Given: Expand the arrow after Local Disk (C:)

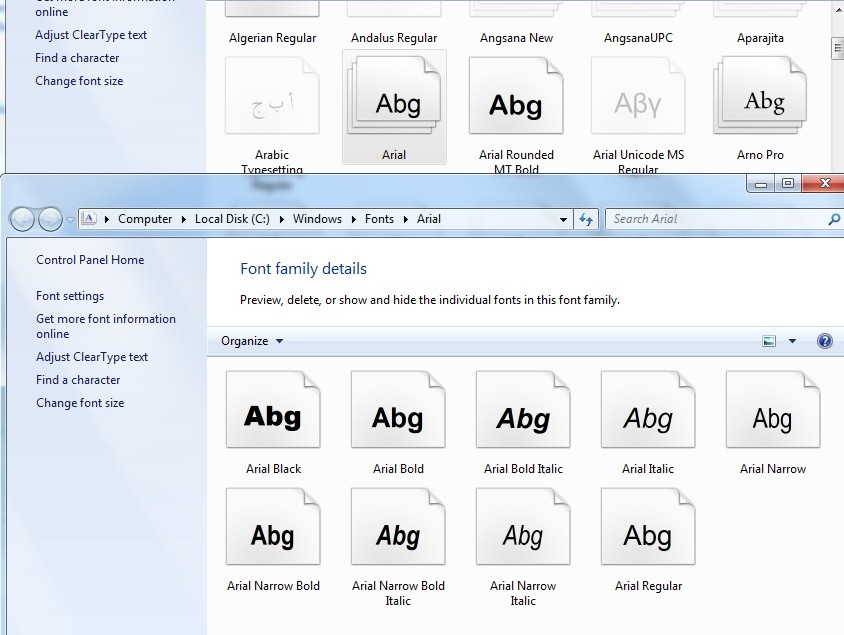Looking at the screenshot, I should [282, 219].
